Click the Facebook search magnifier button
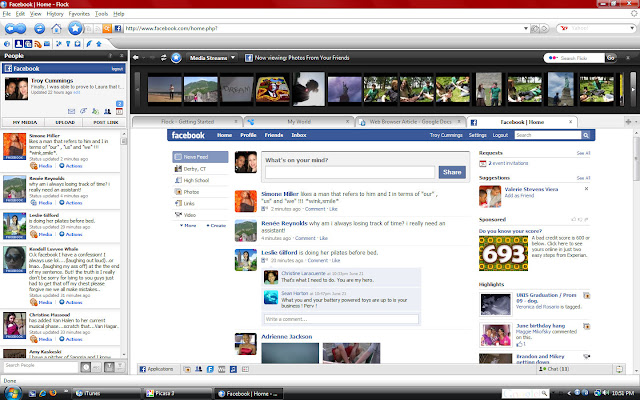The height and width of the screenshot is (400, 640). (x=586, y=135)
